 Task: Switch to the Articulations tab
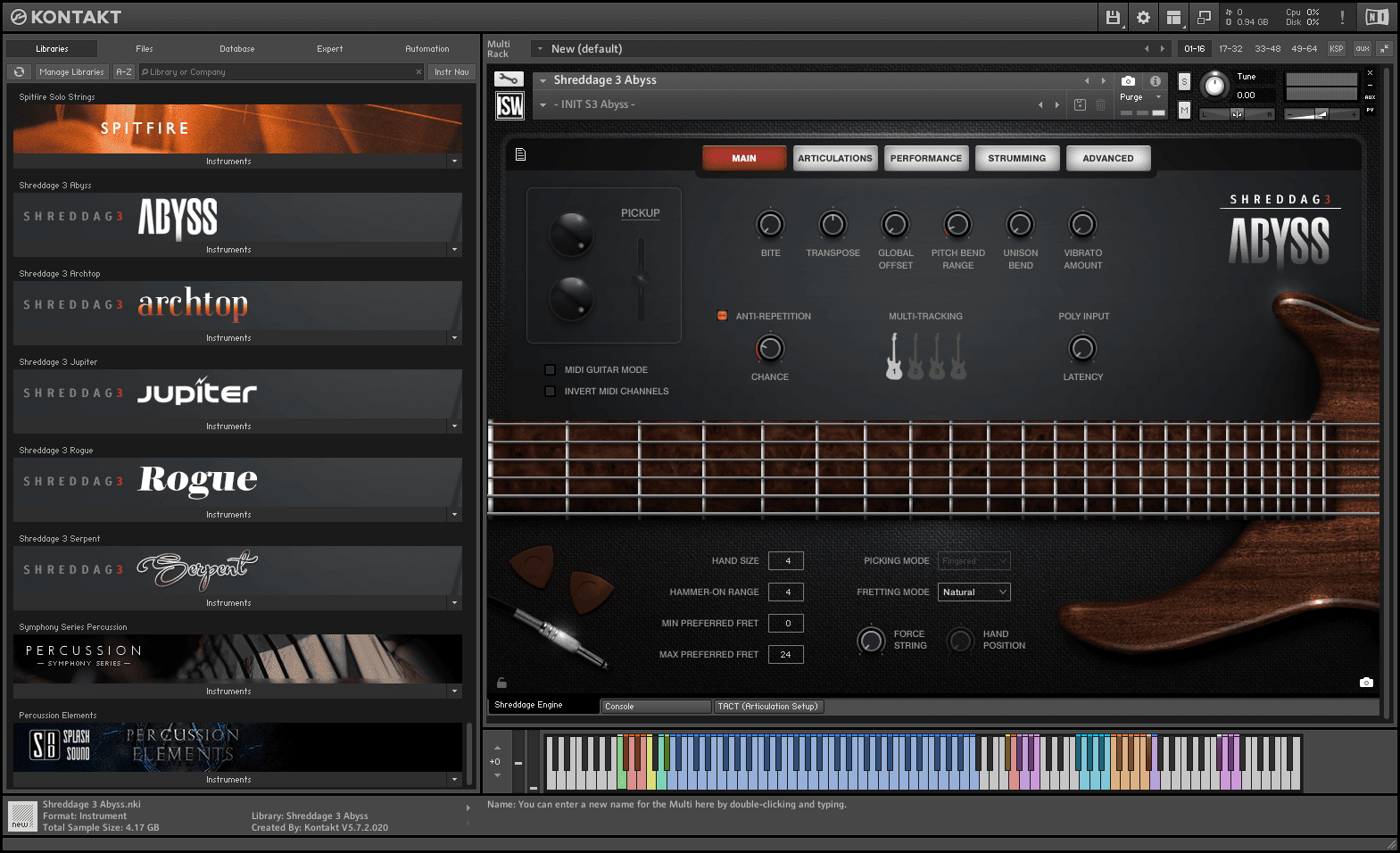(x=835, y=159)
